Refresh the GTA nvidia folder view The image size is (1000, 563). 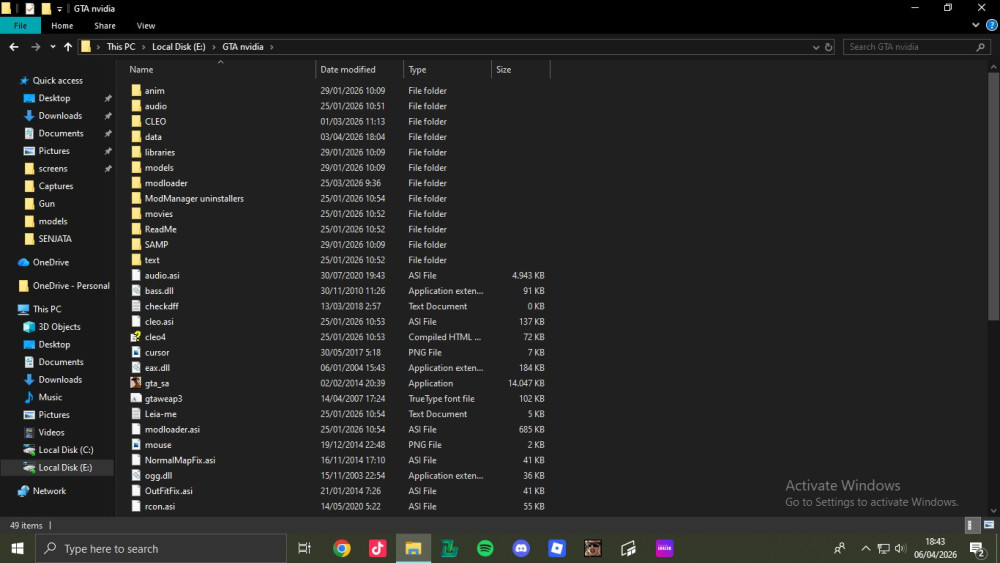(x=828, y=47)
